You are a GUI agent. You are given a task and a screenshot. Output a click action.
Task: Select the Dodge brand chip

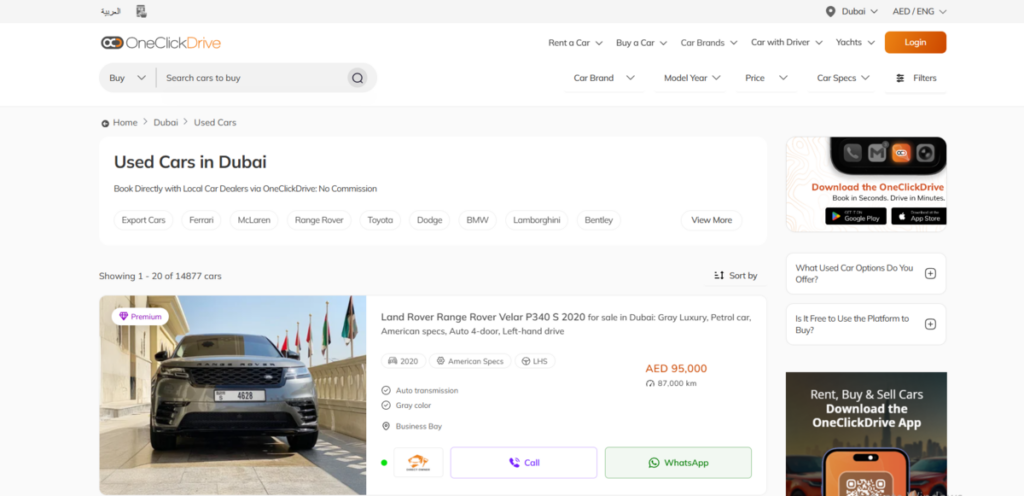point(430,220)
